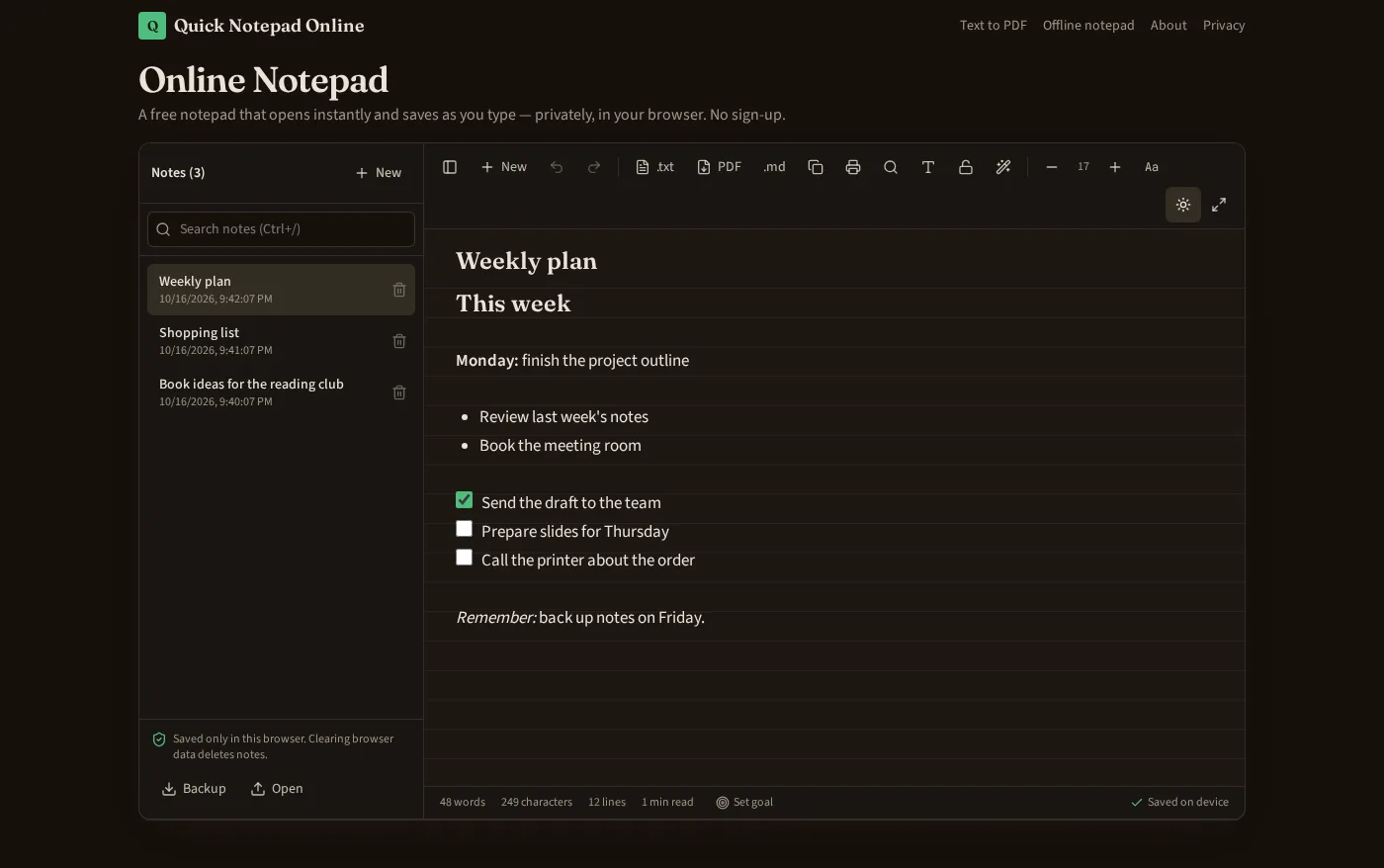Select the Weekly plan note
Viewport: 1384px width, 868px height.
[281, 290]
